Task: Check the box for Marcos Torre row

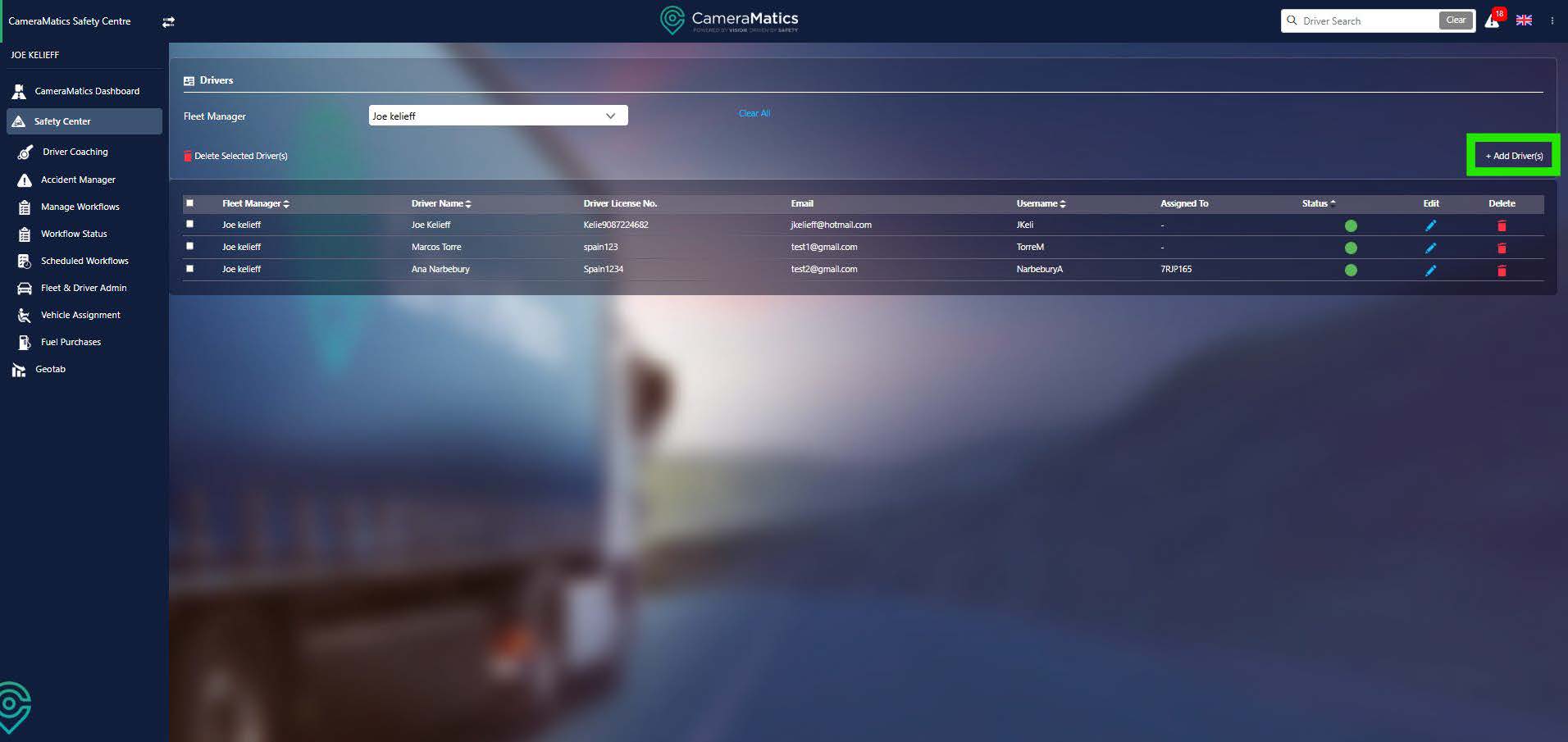Action: tap(190, 246)
